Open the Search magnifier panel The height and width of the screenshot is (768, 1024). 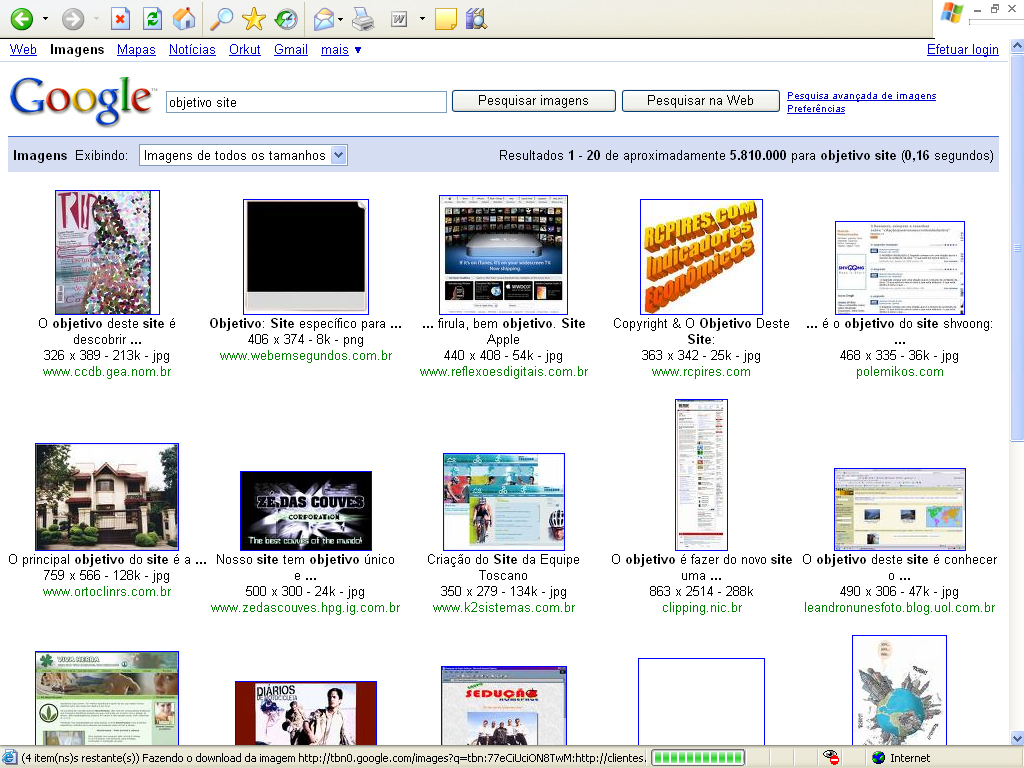click(222, 18)
